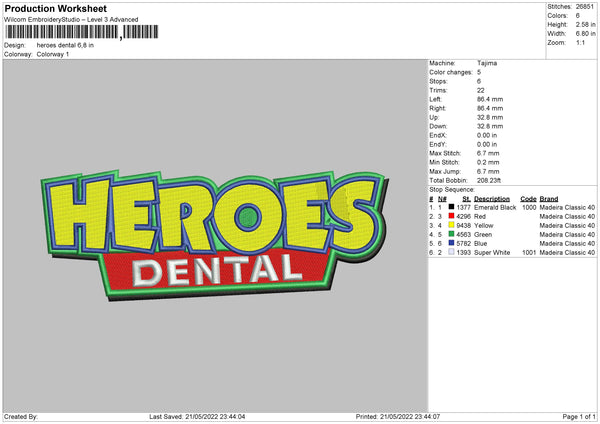Click the 'St.' column header

(466, 199)
